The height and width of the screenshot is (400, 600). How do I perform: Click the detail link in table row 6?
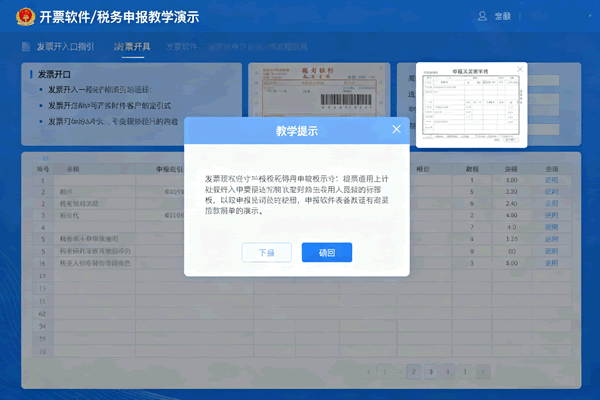552,240
